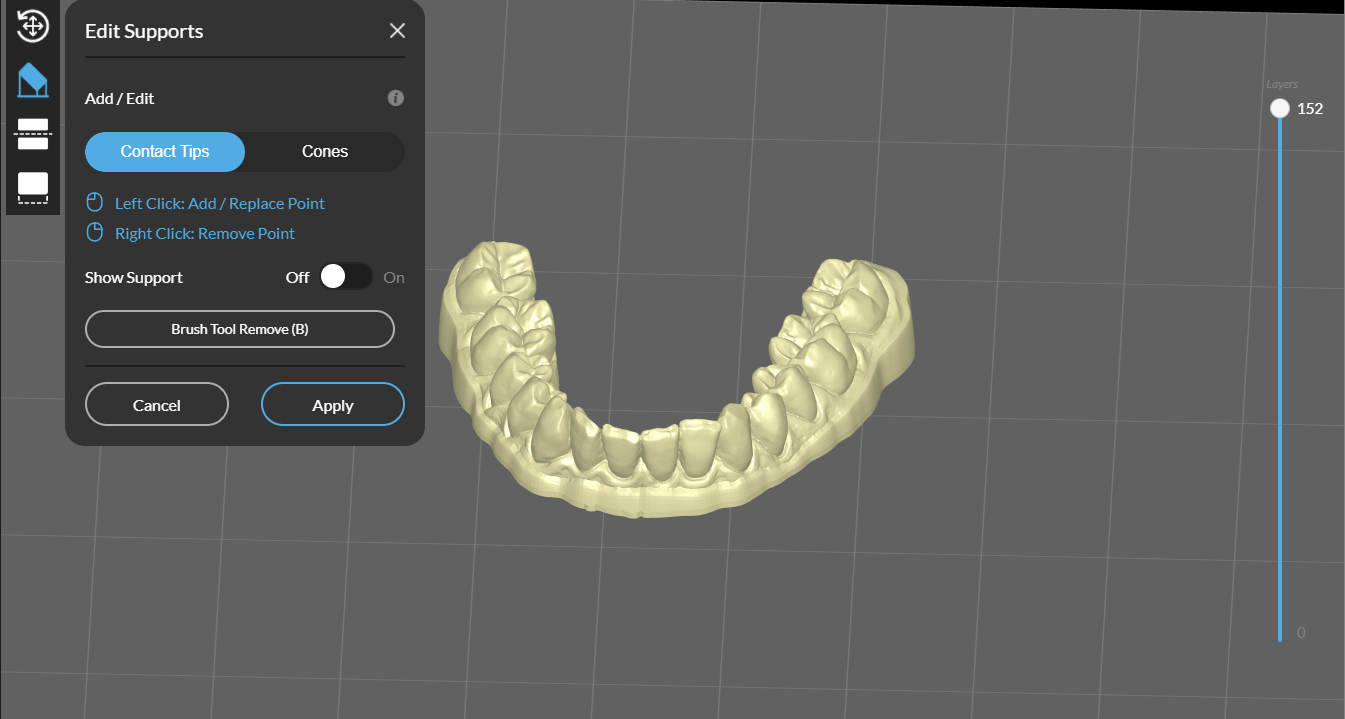Switch to the Contact Tips tab
Screen dimensions: 1345x719
pyautogui.click(x=165, y=152)
